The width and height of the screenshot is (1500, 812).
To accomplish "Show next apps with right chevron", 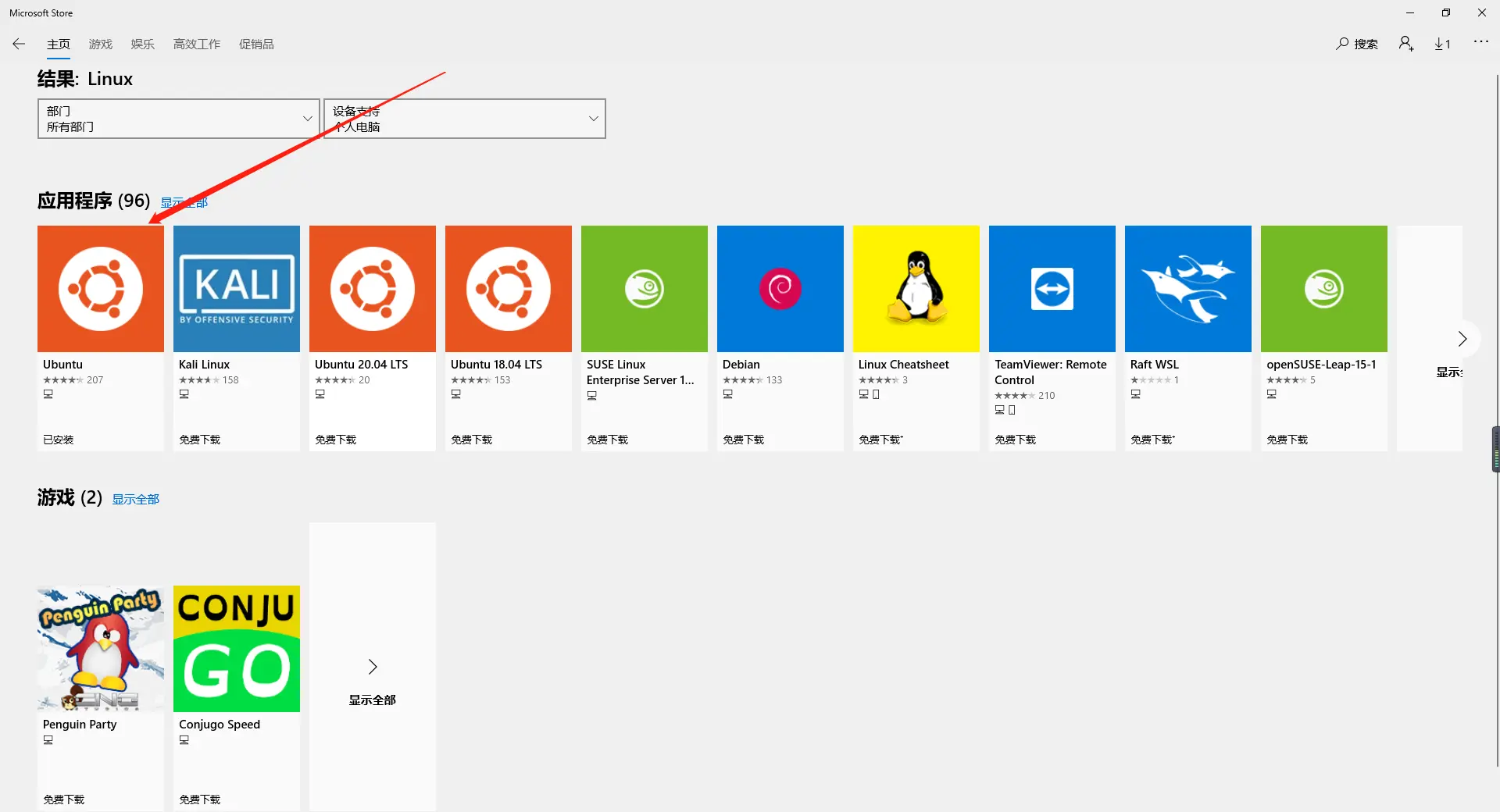I will (x=1462, y=339).
